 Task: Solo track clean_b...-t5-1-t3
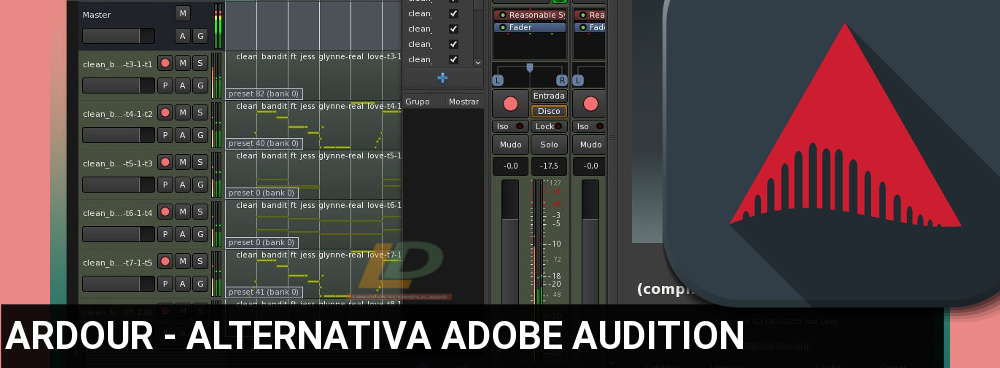(x=200, y=162)
